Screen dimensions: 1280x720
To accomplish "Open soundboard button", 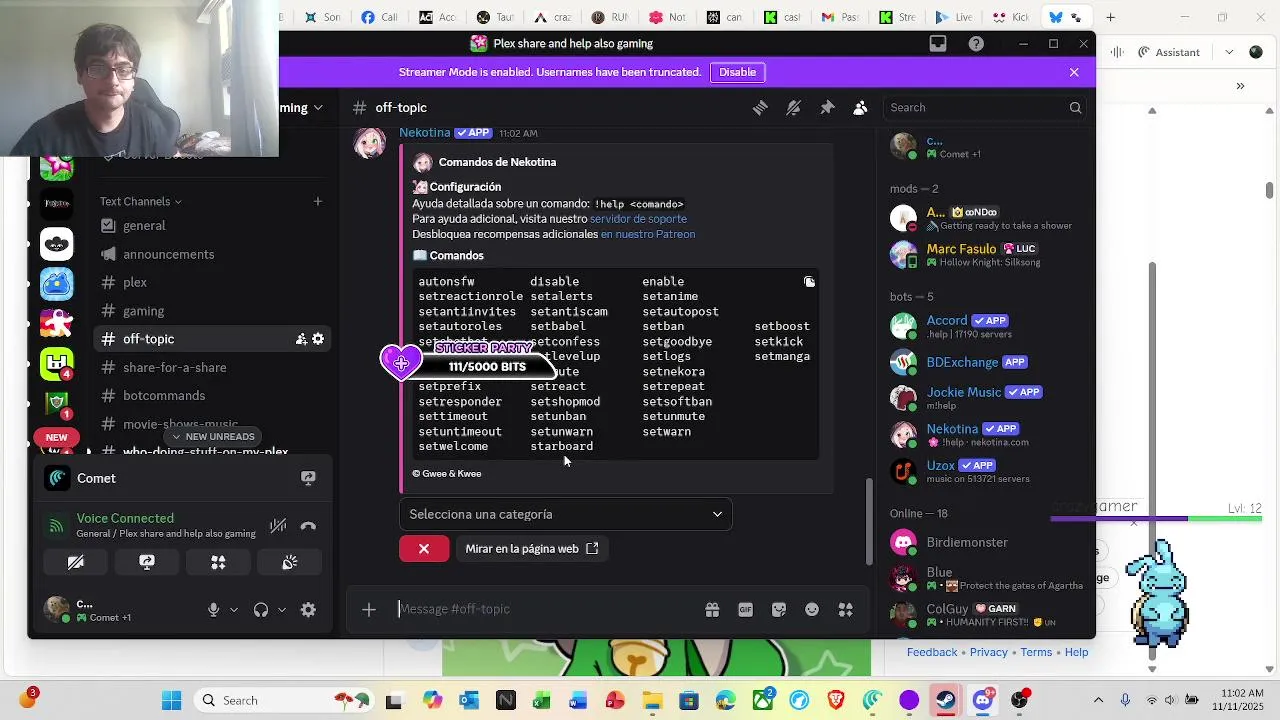I will [x=290, y=563].
